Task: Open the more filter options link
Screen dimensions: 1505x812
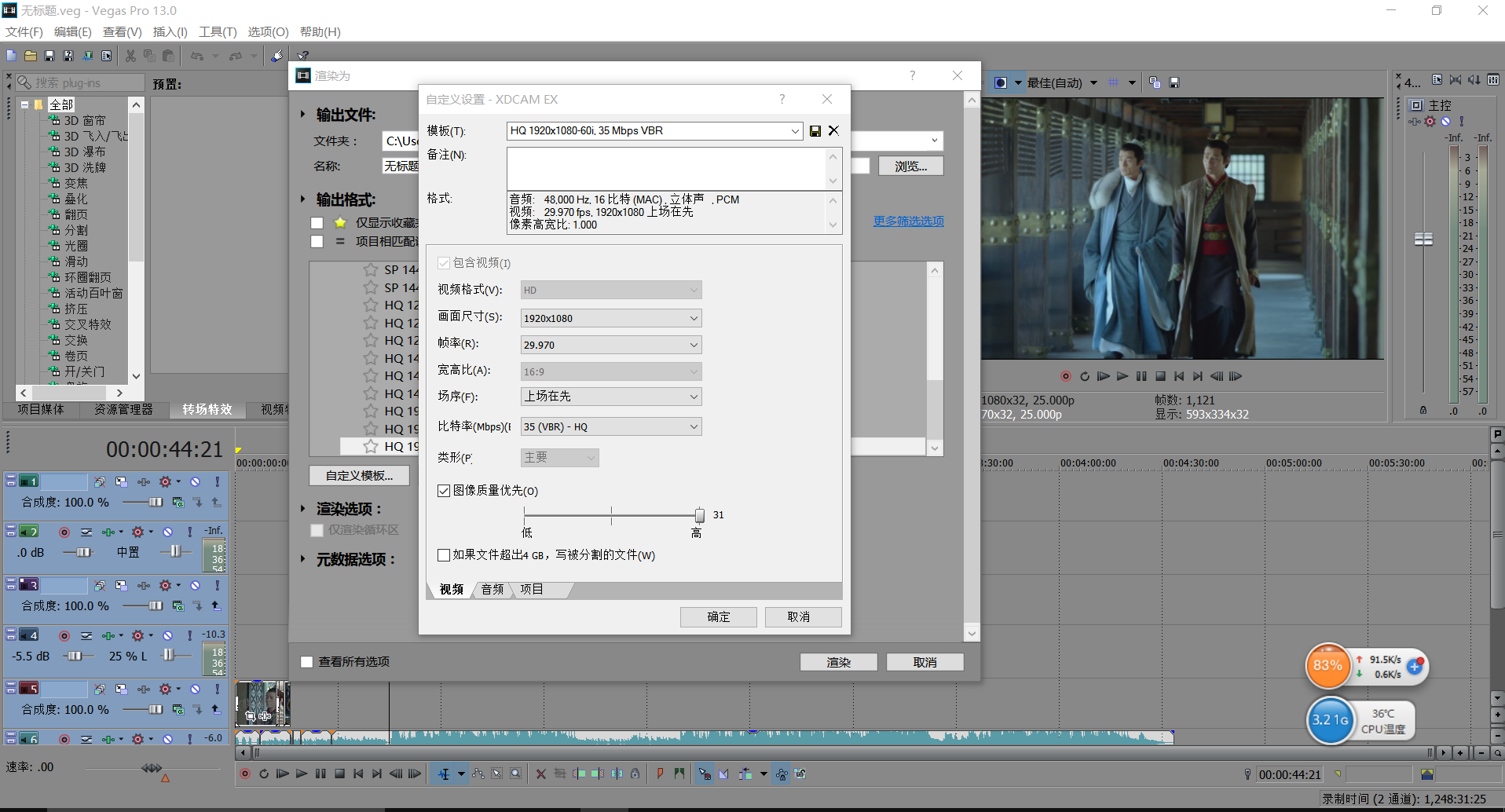Action: point(909,221)
